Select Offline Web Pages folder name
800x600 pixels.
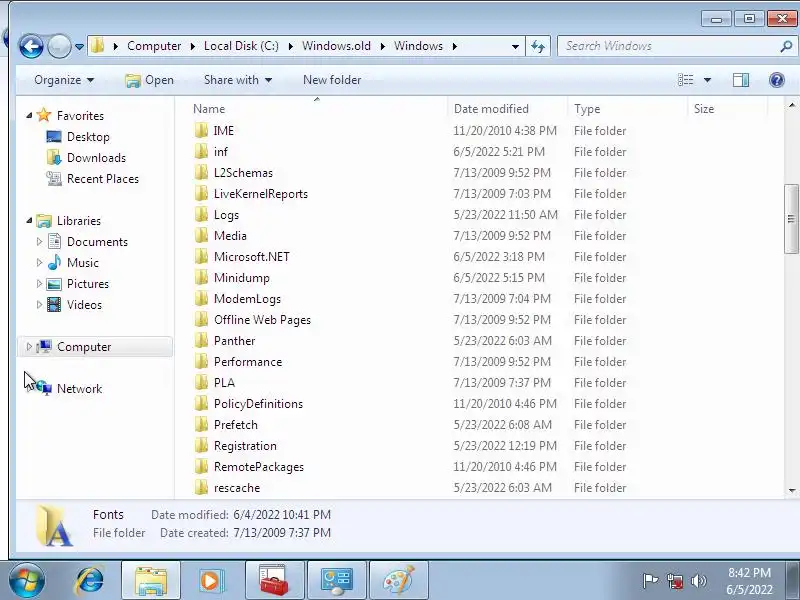point(262,320)
